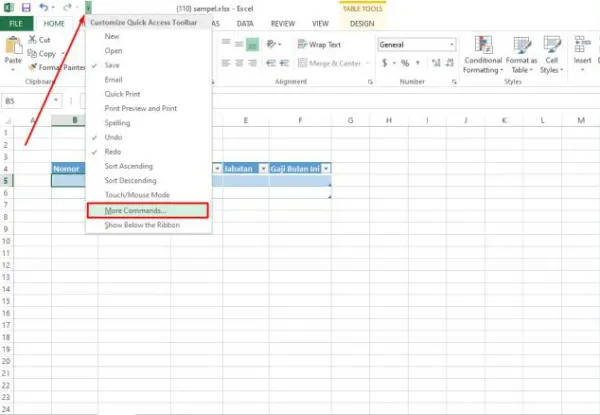The width and height of the screenshot is (600, 415).
Task: Apply Percent Style format
Action: coord(405,63)
